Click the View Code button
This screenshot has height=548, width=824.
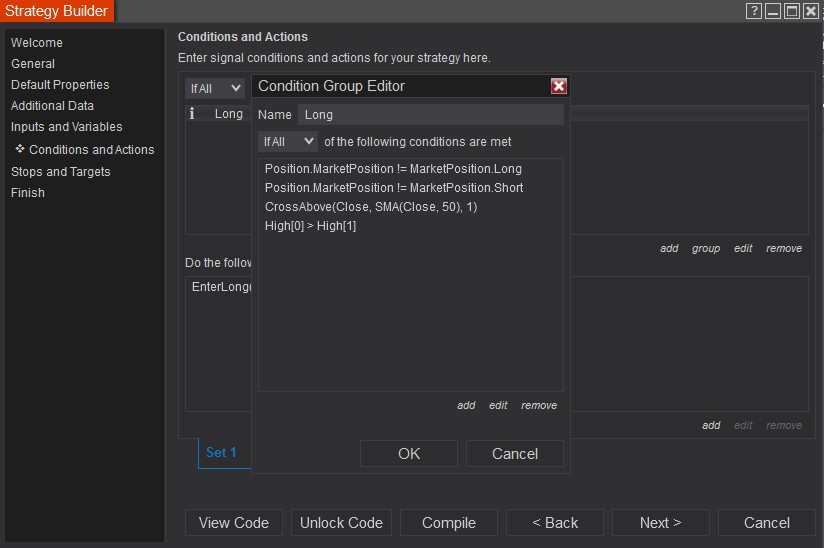click(x=234, y=523)
